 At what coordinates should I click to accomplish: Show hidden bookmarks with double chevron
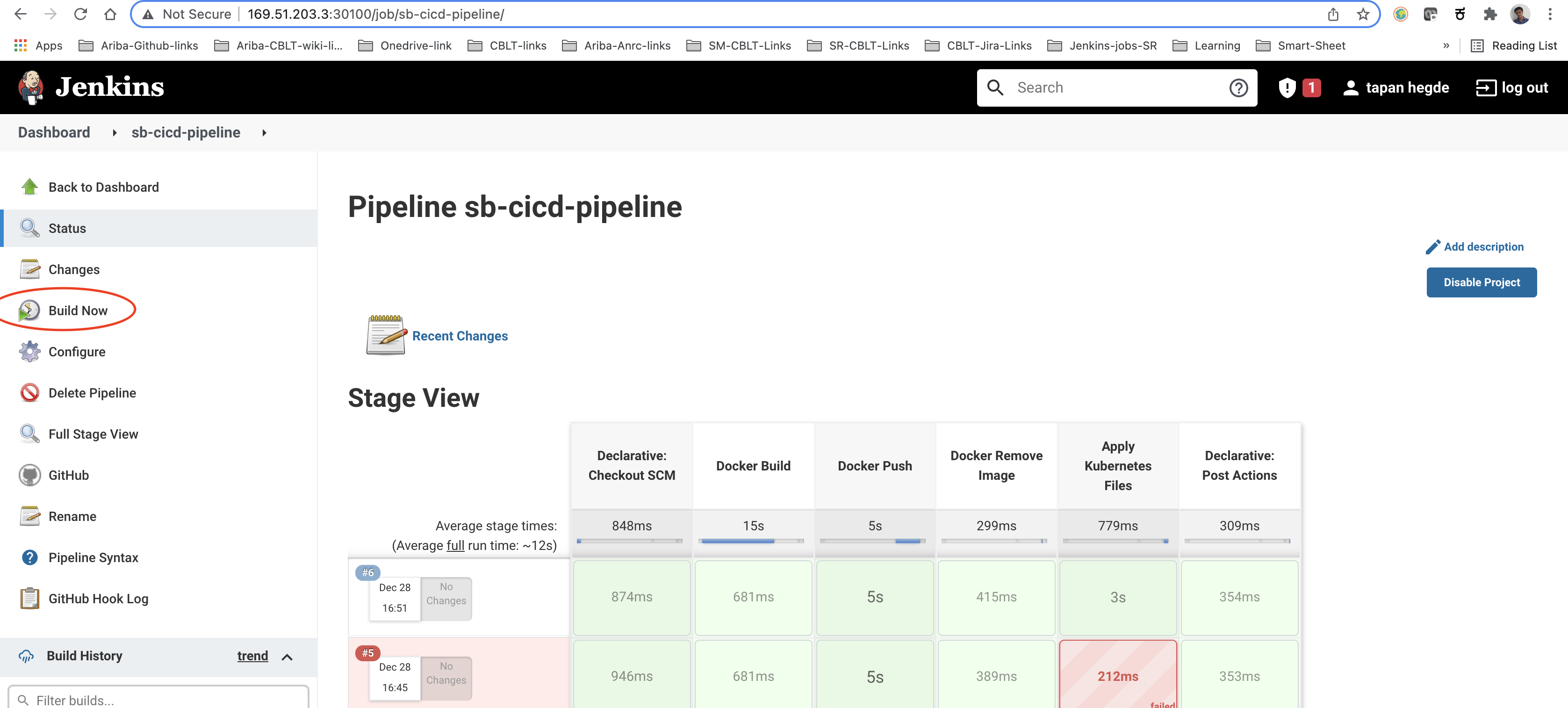coord(1446,46)
